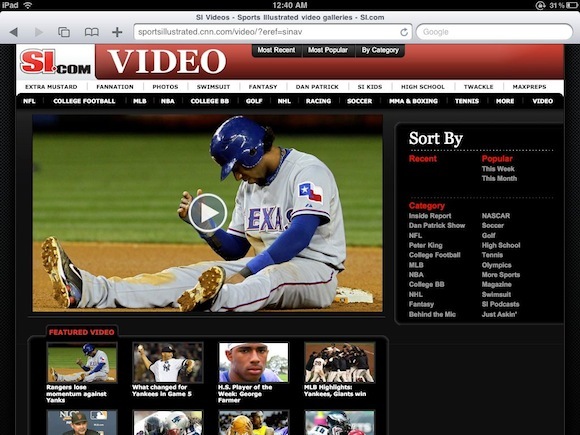Select Tennis in the black sports bar
Screen dimensions: 580x435
[x=467, y=101]
